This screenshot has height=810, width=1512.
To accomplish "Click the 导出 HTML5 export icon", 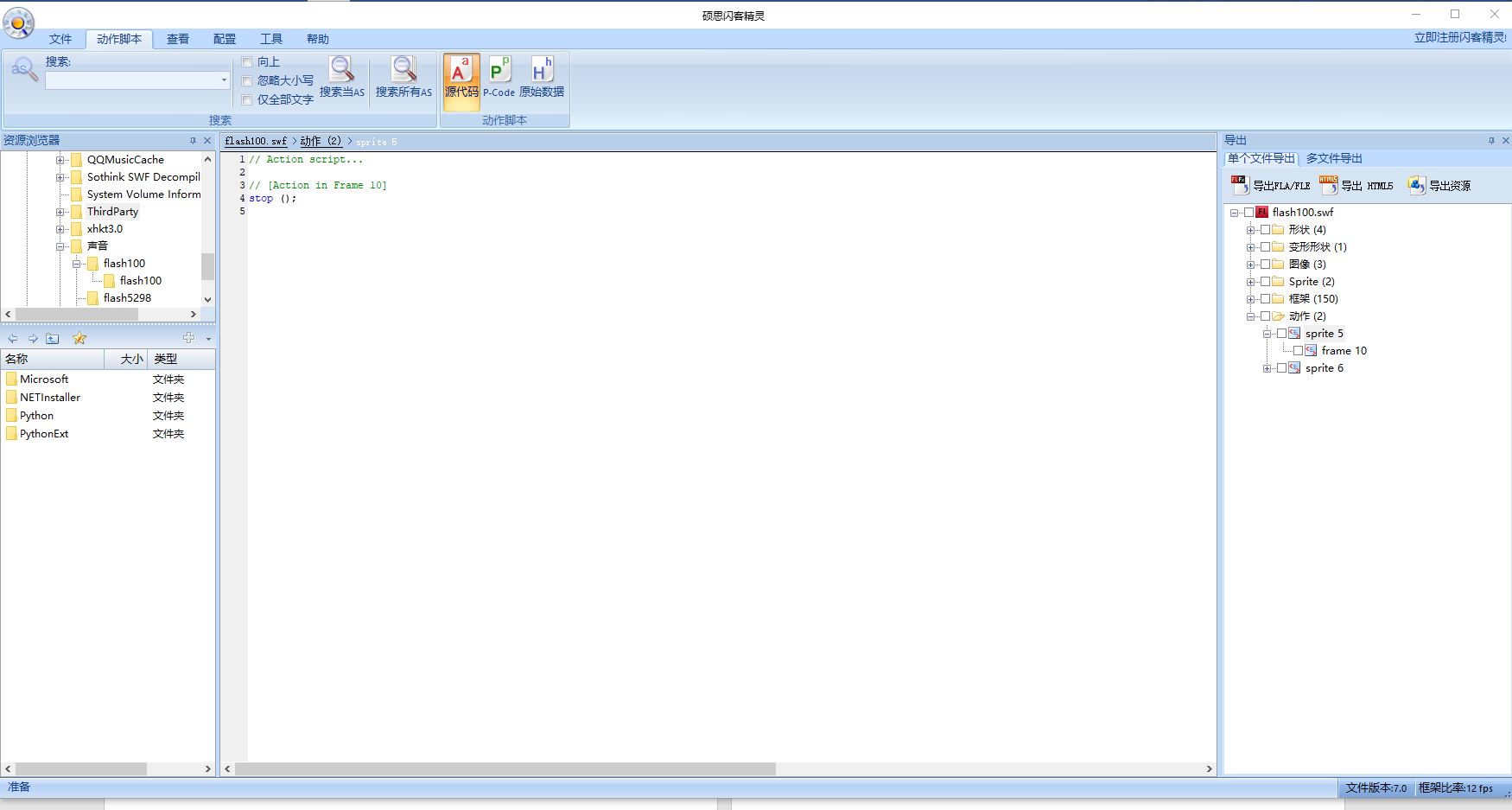I will pos(1329,185).
